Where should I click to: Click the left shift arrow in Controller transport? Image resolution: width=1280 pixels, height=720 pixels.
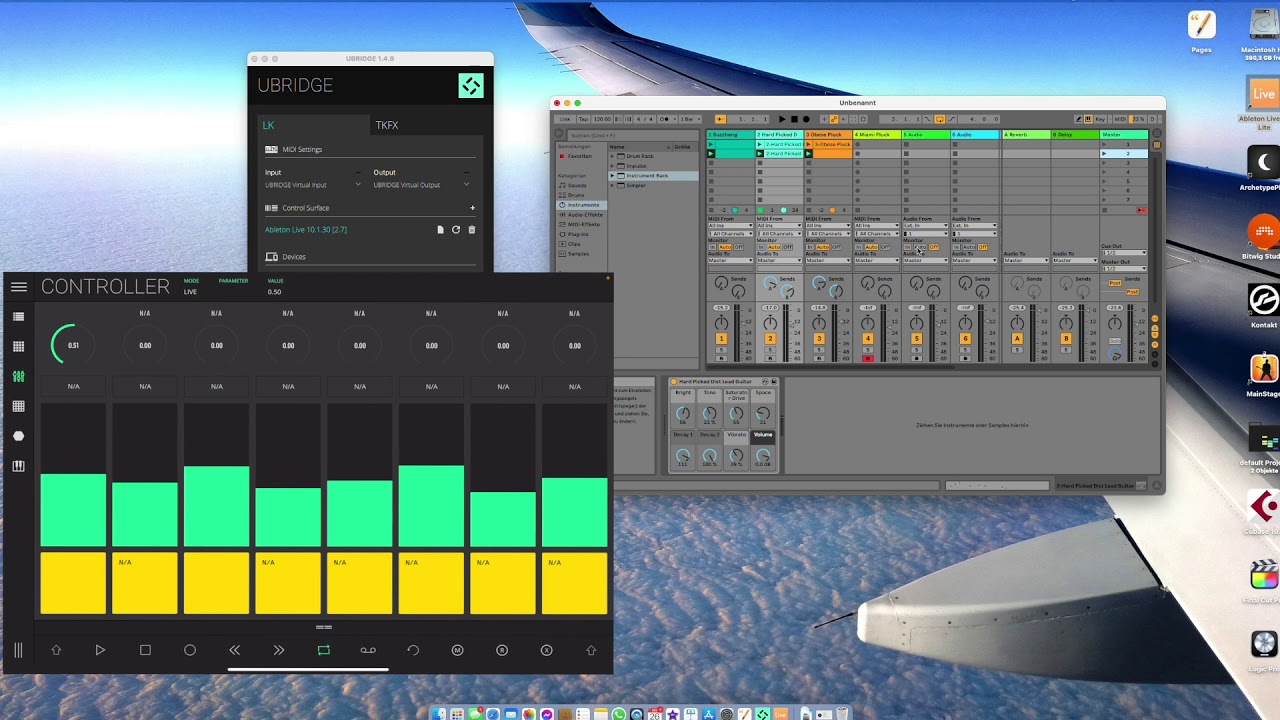(x=56, y=650)
